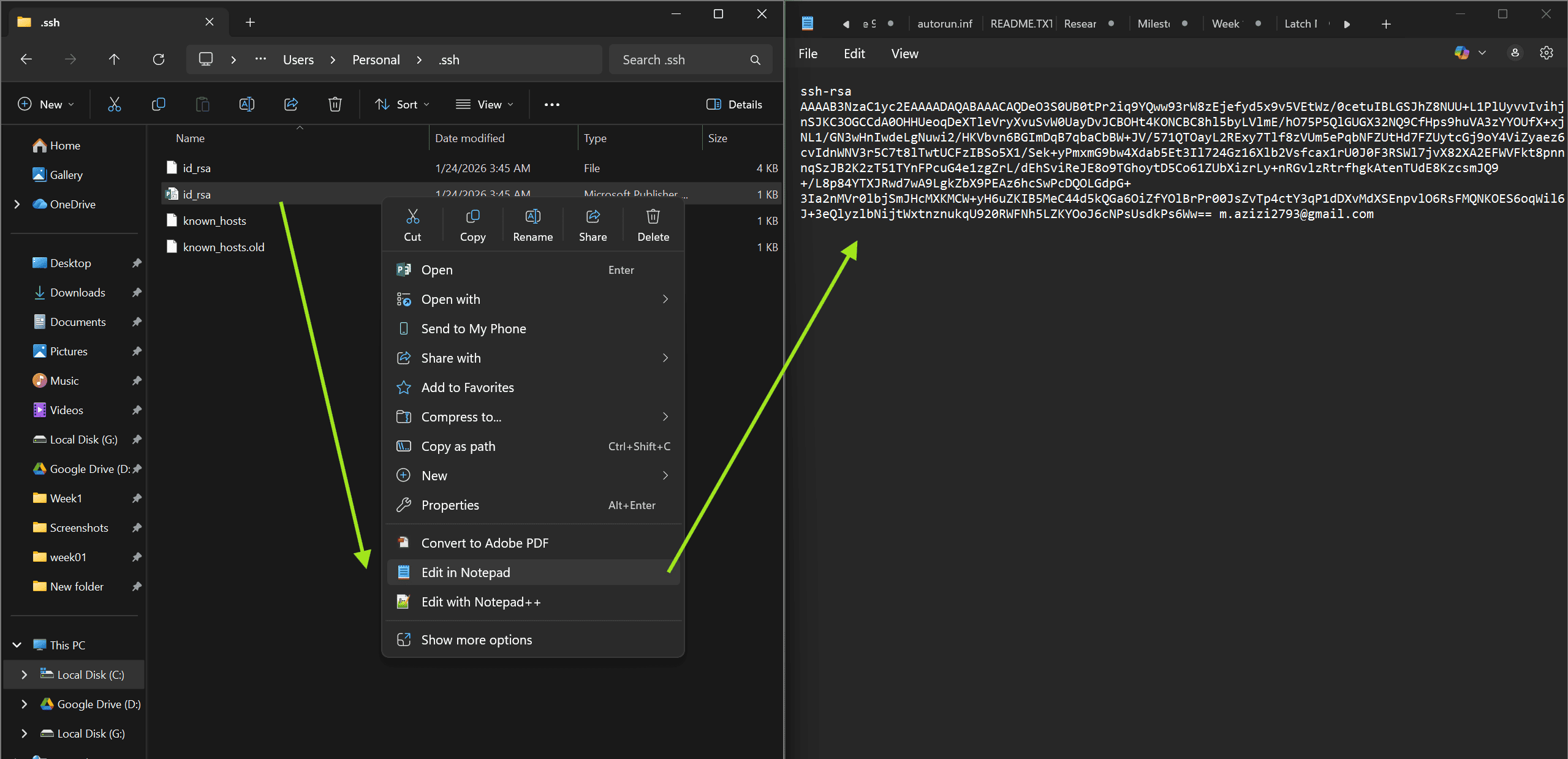Image resolution: width=1568 pixels, height=759 pixels.
Task: Click the Rename icon in Explorer toolbar
Action: (246, 104)
